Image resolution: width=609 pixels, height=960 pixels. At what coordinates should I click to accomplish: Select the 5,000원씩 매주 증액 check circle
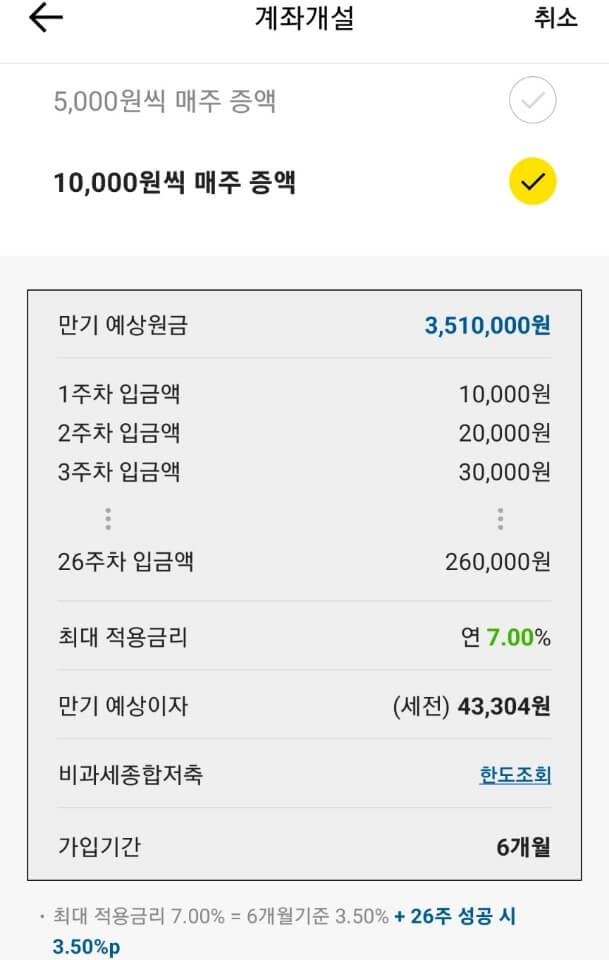(x=532, y=100)
